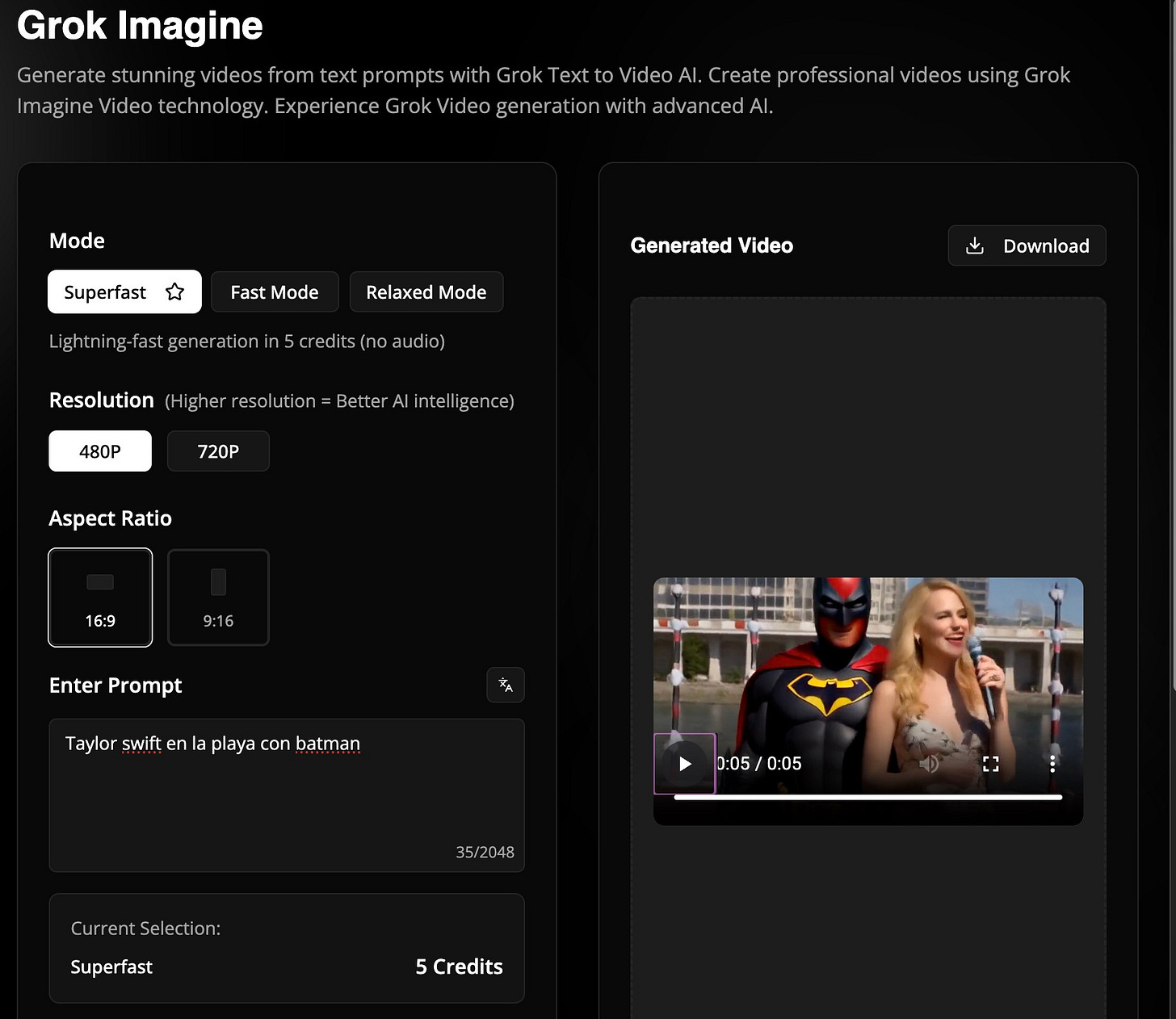Click the 5 Credits text

(459, 967)
